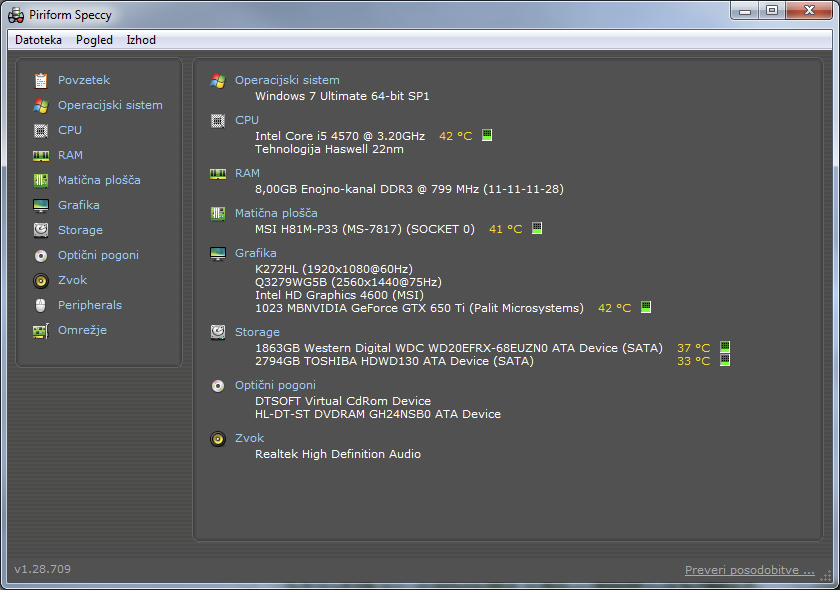
Task: Click the Storage hard drive icon in summary
Action: [217, 332]
